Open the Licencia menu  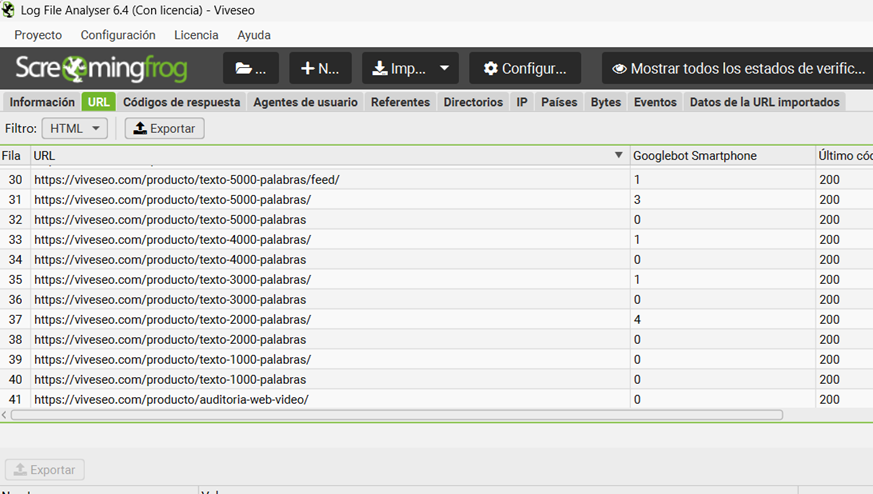(196, 35)
